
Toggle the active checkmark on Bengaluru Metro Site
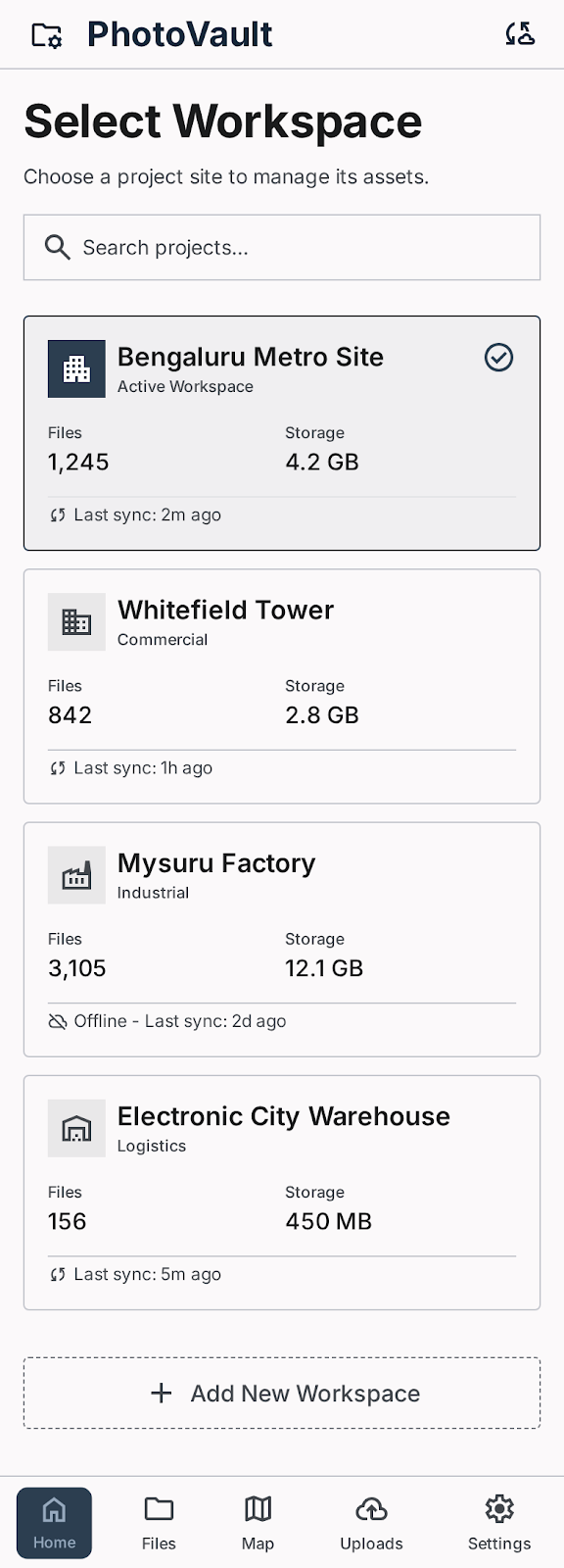coord(498,358)
